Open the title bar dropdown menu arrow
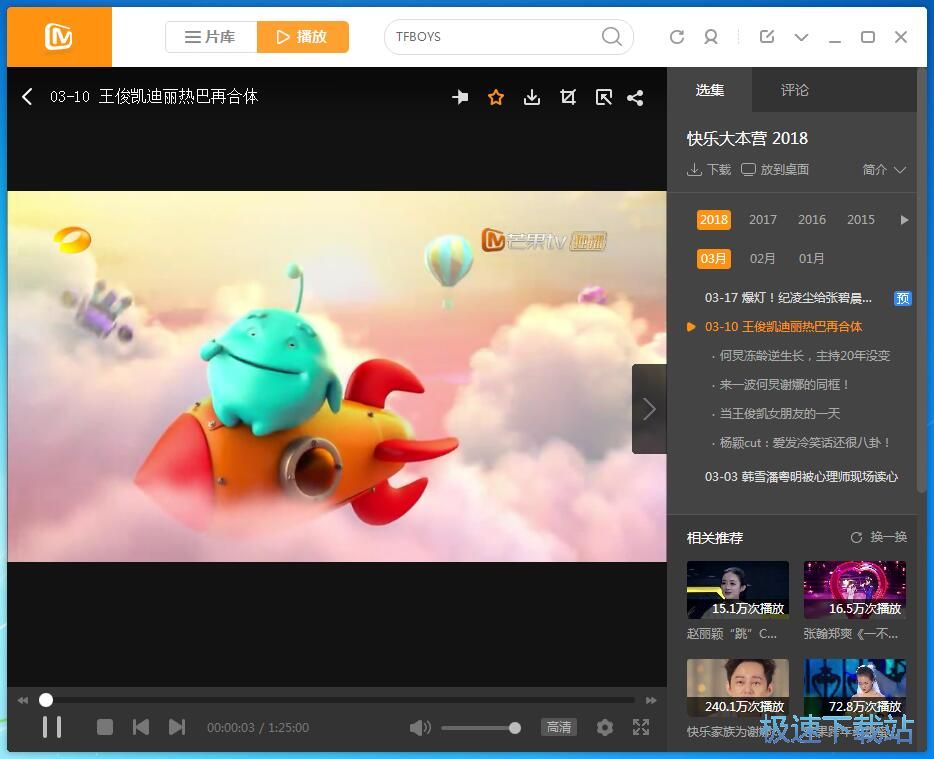 coord(801,37)
